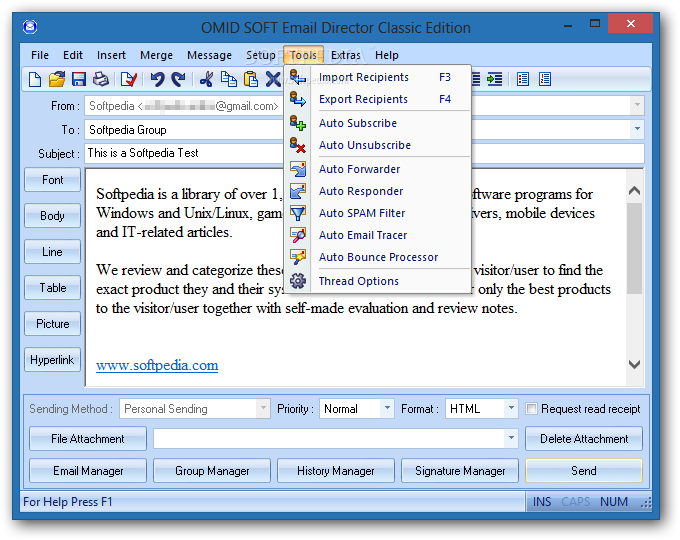Follow the www.softpedia.com link
Viewport: 680px width, 540px height.
(157, 365)
